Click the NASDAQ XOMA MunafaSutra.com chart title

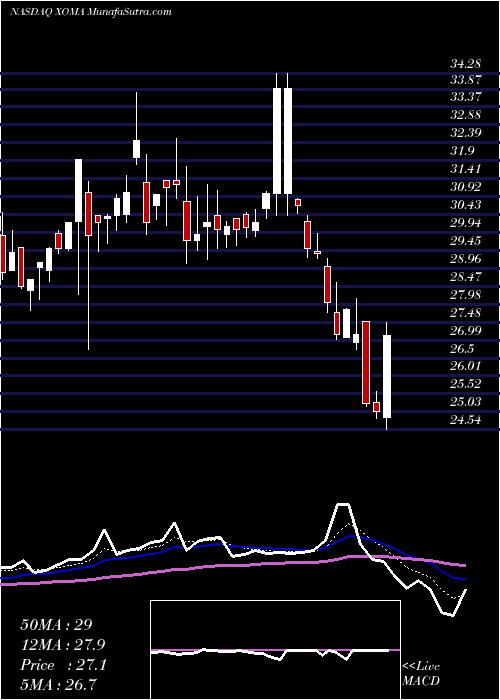tap(90, 12)
